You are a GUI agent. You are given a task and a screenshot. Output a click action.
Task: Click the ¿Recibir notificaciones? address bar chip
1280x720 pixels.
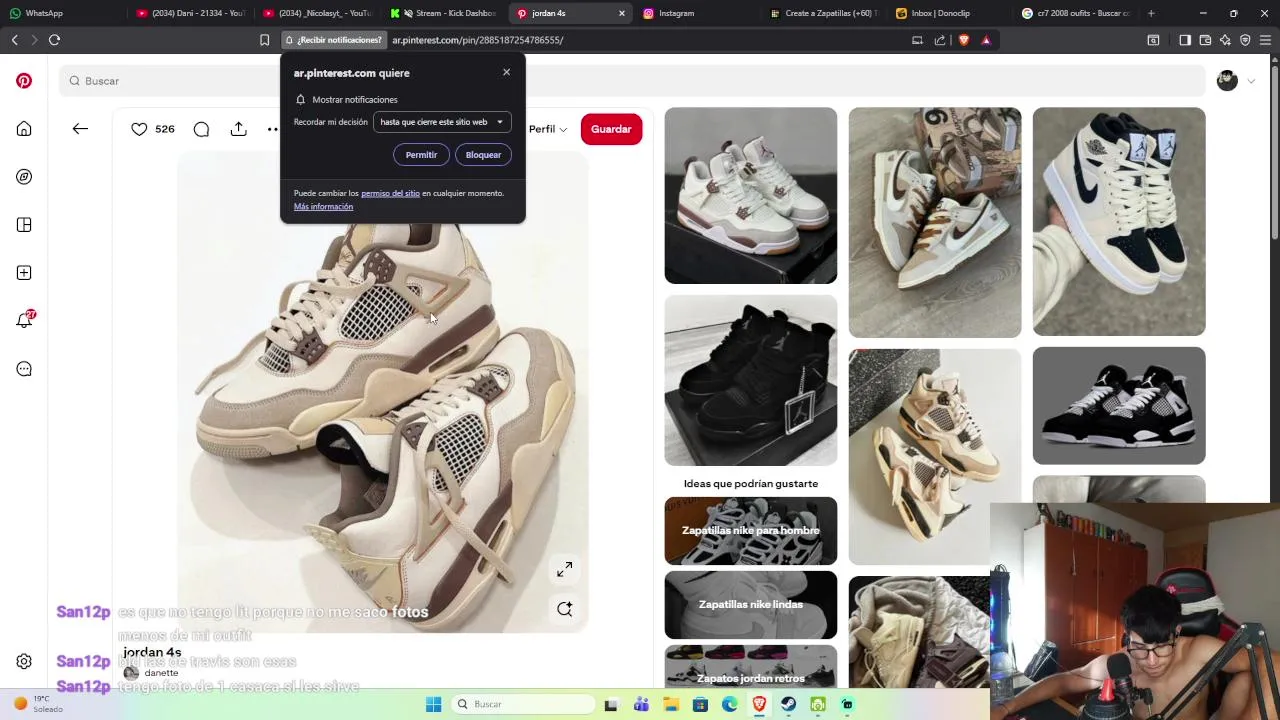[333, 40]
